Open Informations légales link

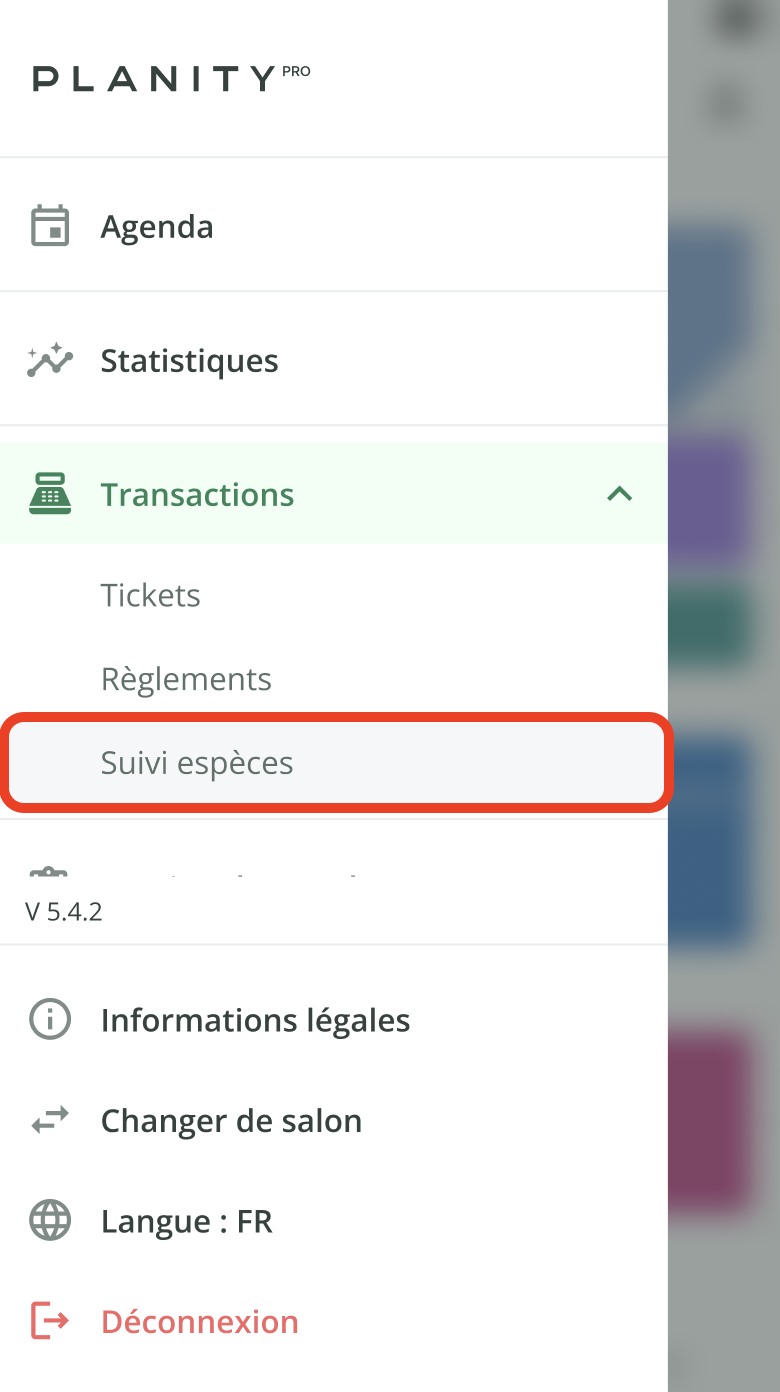(255, 1020)
